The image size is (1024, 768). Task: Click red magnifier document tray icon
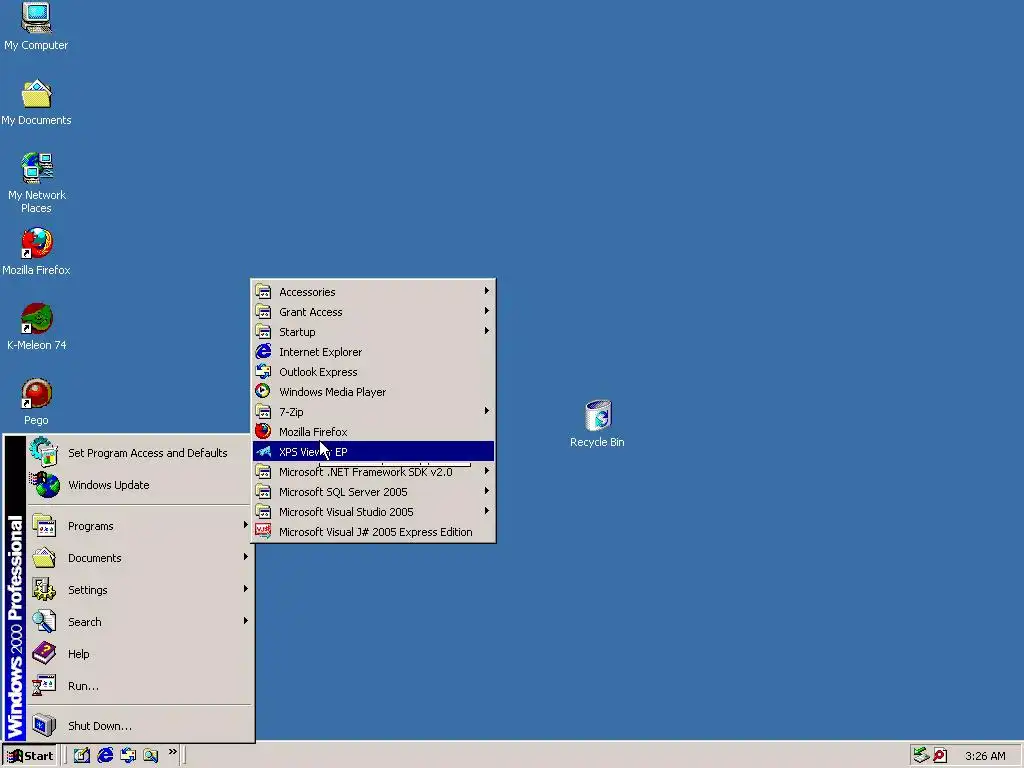940,756
